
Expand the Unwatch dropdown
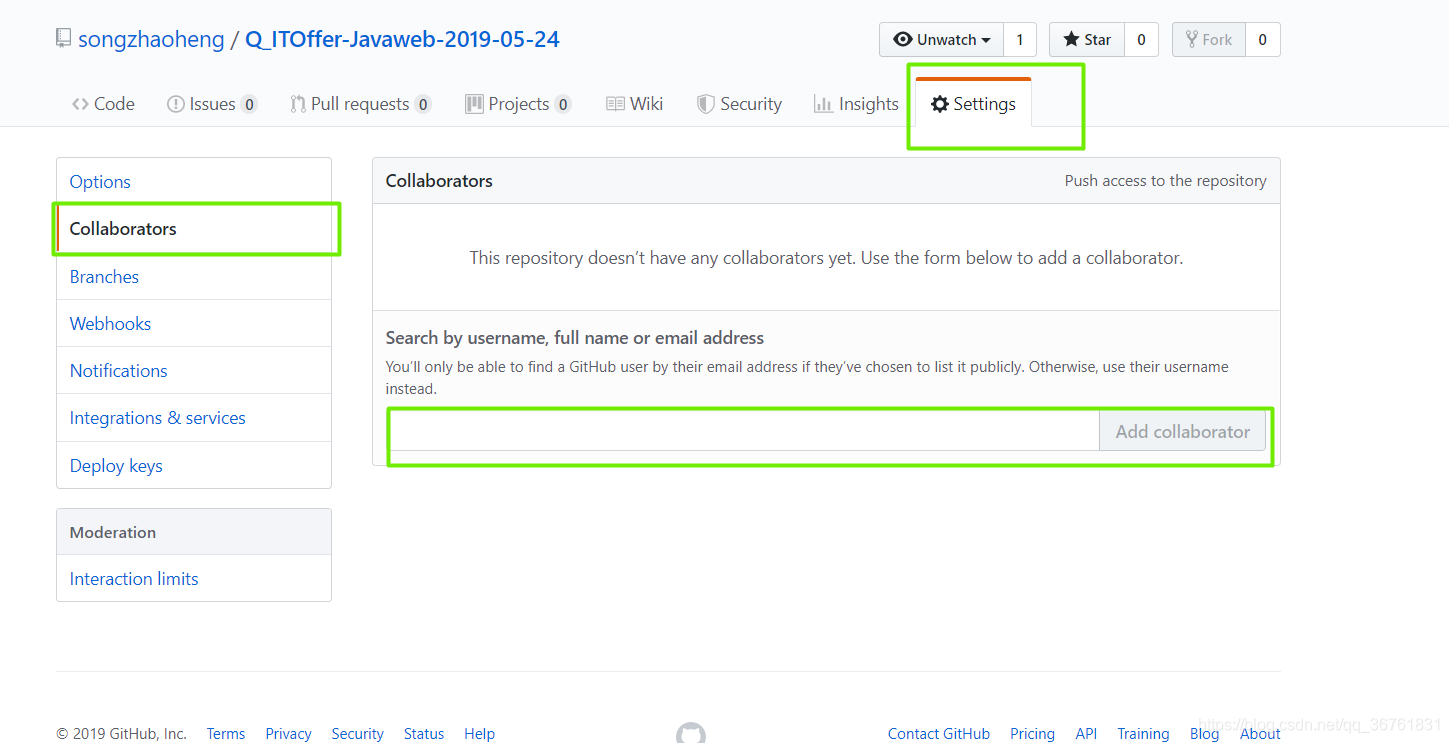tap(941, 39)
